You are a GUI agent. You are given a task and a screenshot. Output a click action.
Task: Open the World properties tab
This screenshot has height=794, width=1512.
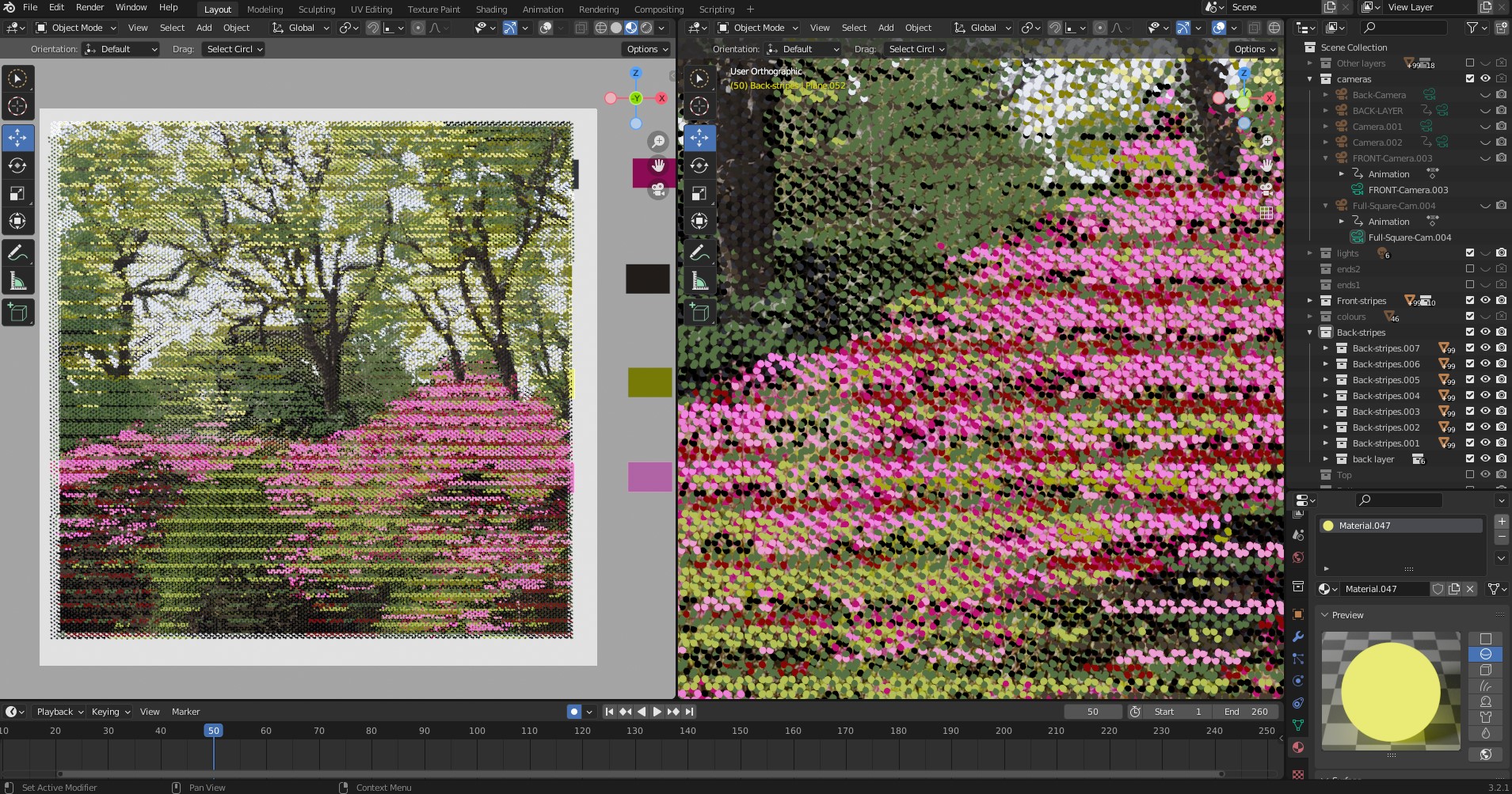pyautogui.click(x=1297, y=557)
